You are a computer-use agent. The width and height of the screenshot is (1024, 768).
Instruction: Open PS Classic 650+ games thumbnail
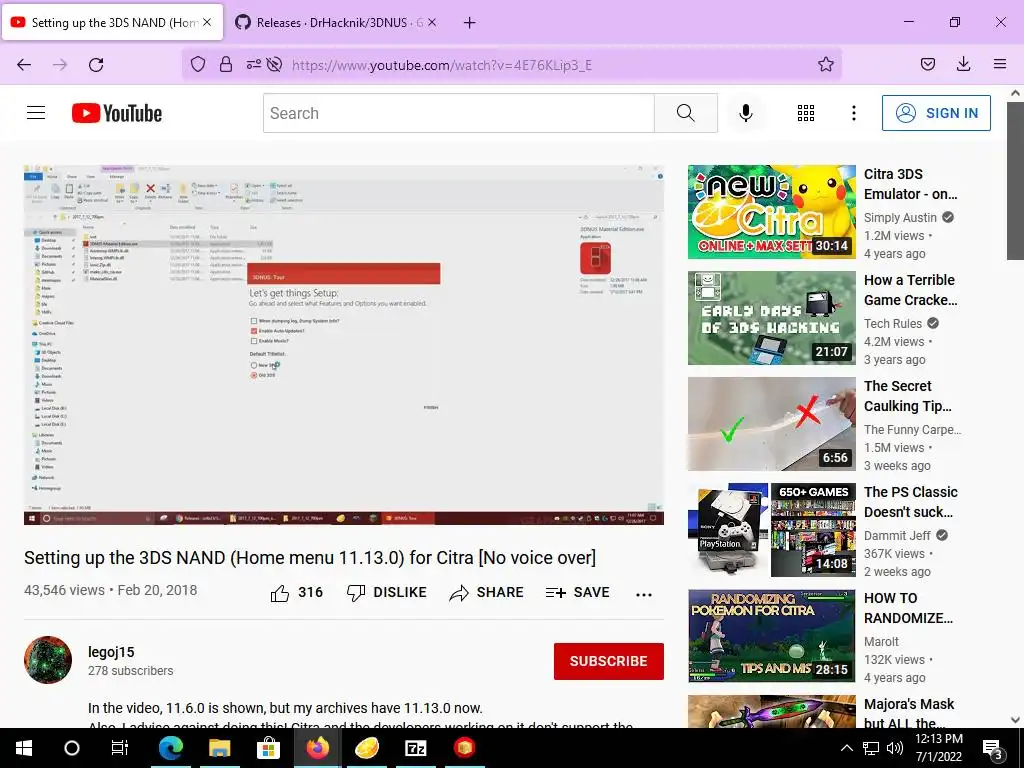point(771,530)
